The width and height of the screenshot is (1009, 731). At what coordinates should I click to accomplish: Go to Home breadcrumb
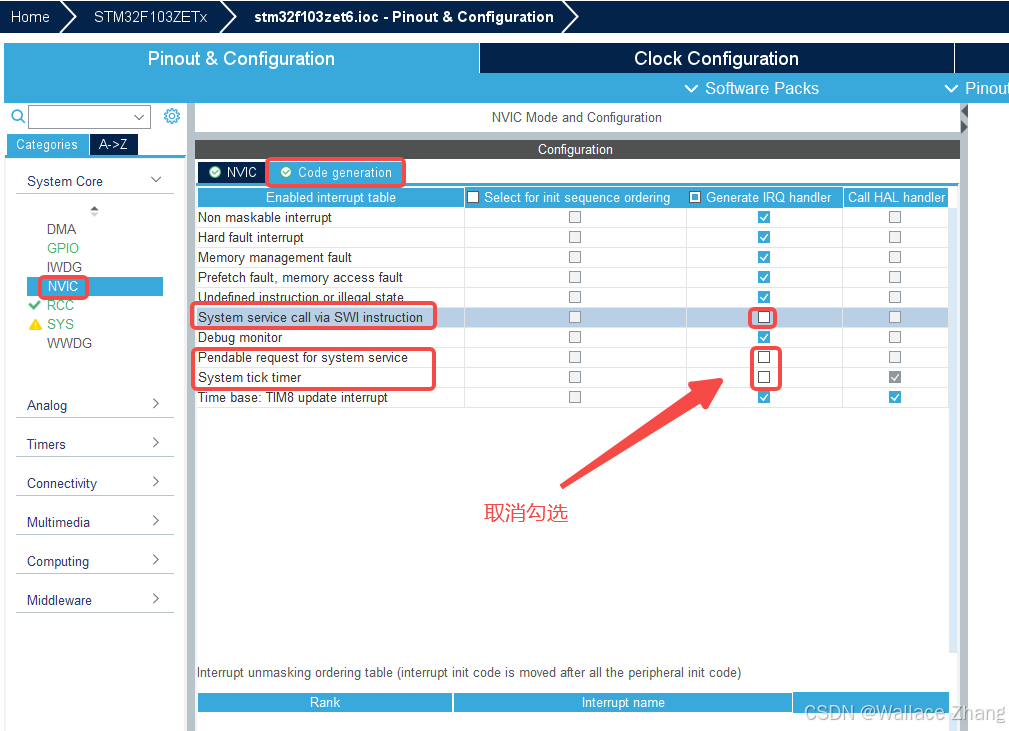(30, 17)
